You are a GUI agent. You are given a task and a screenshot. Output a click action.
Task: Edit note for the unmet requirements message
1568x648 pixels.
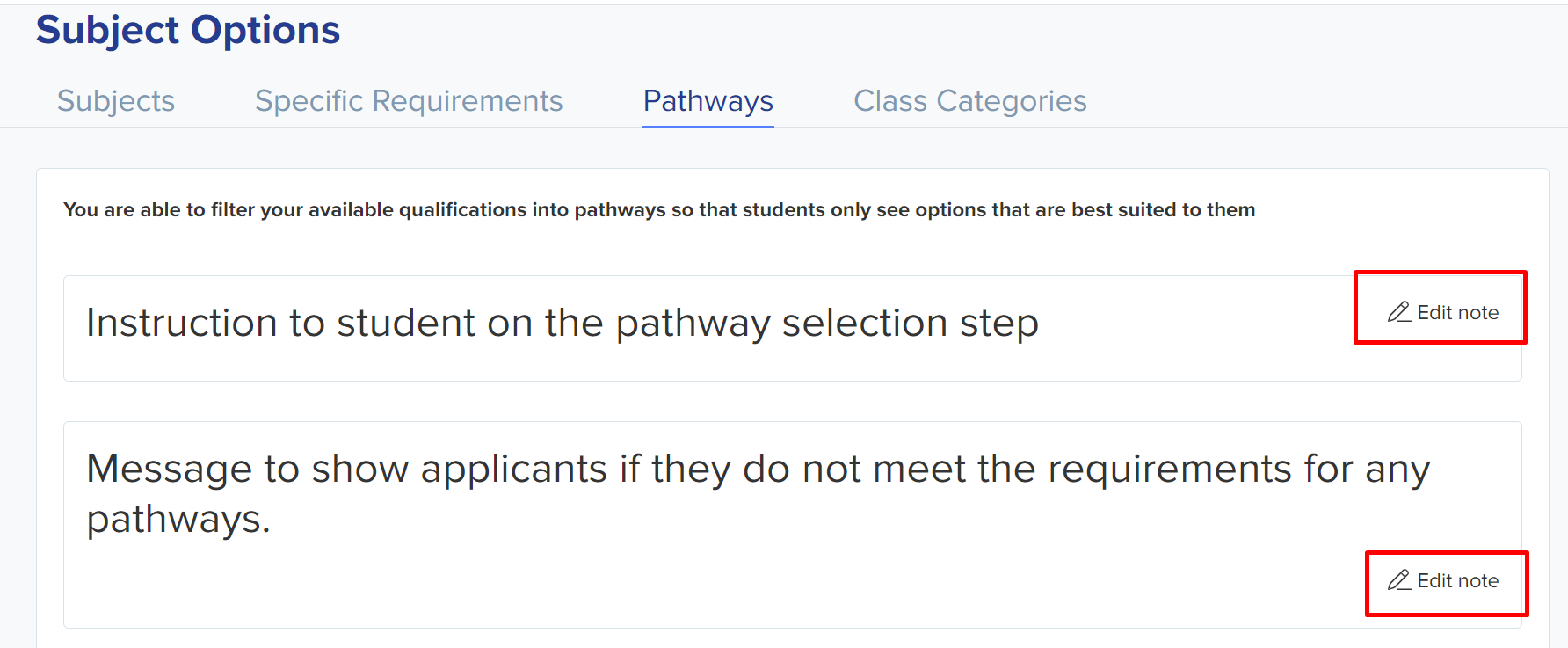pos(1443,580)
